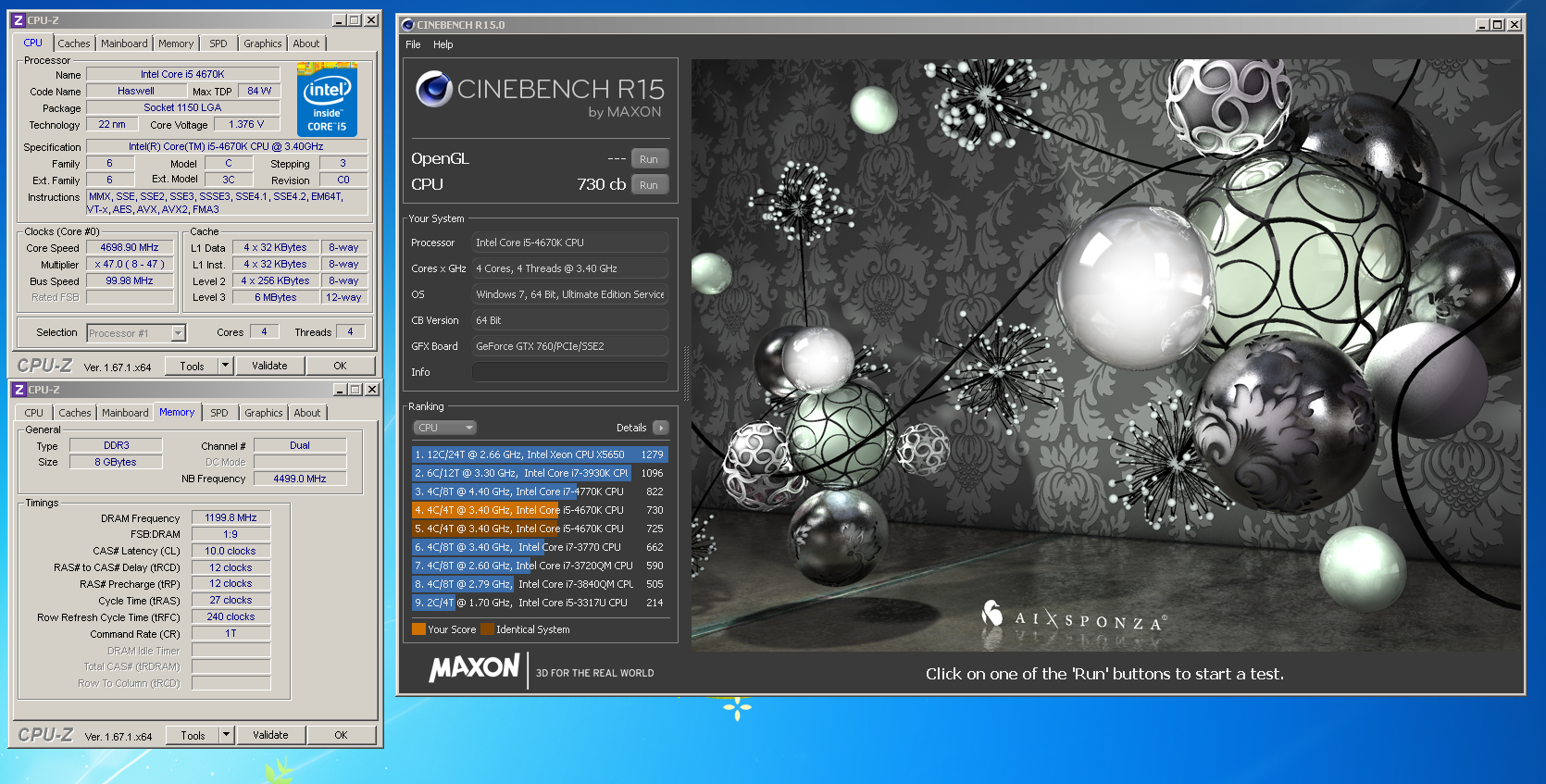Screen dimensions: 1546x784
Task: Switch to the CPU tab in Memory CPU-Z window
Action: (x=34, y=413)
